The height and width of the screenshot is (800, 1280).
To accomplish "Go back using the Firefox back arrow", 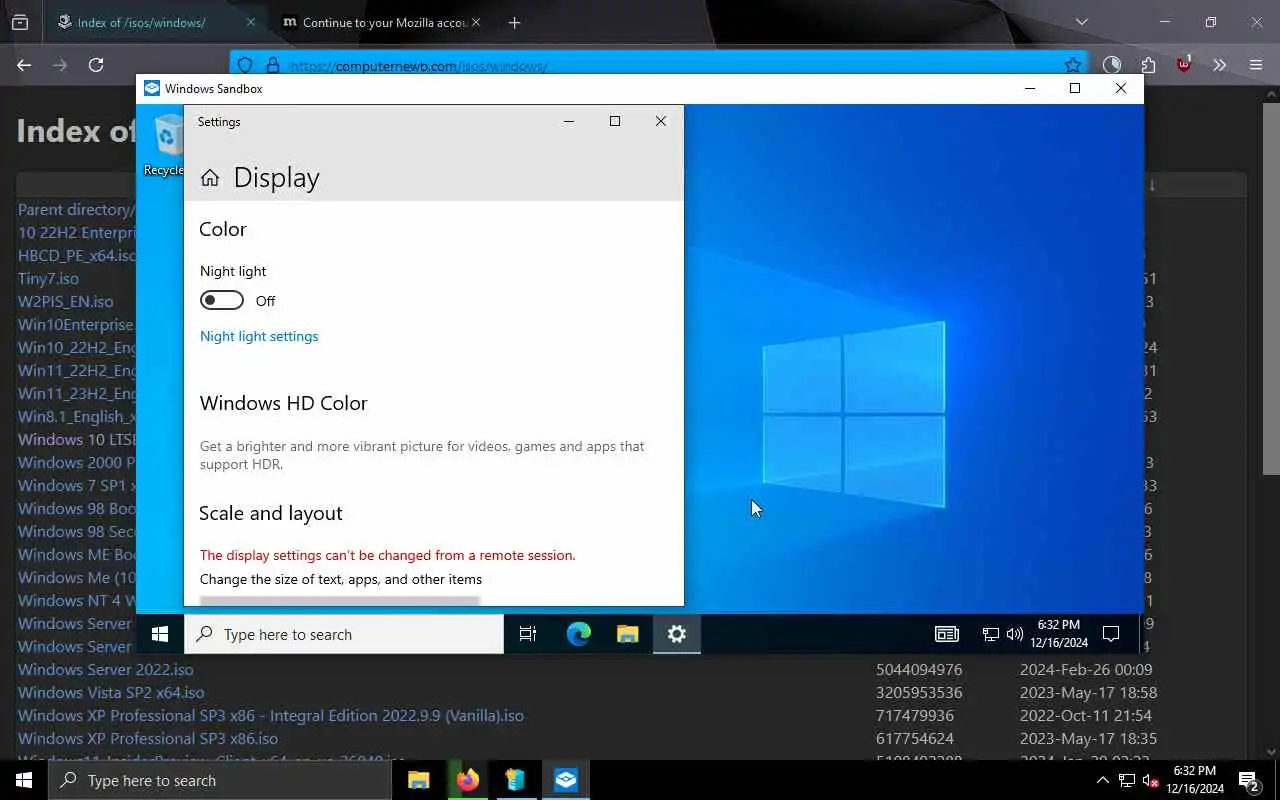I will [24, 65].
